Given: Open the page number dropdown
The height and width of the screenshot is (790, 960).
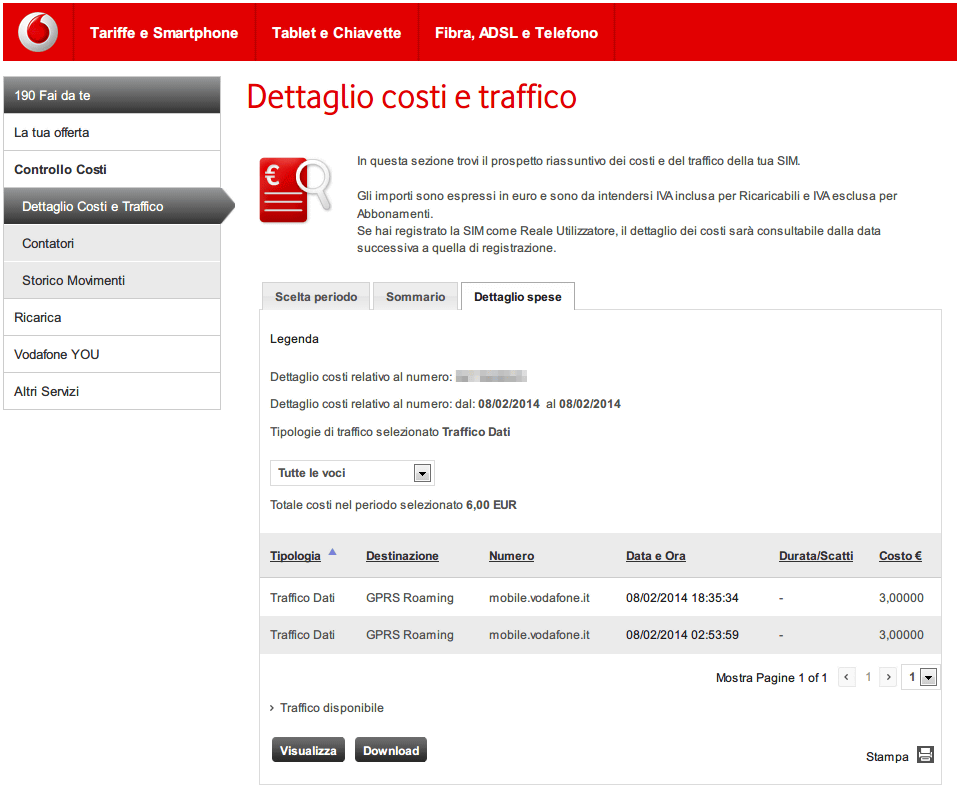Looking at the screenshot, I should 921,677.
